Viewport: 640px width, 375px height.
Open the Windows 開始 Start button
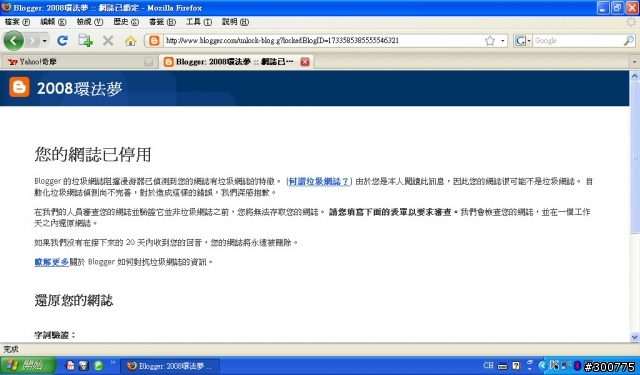coord(28,365)
